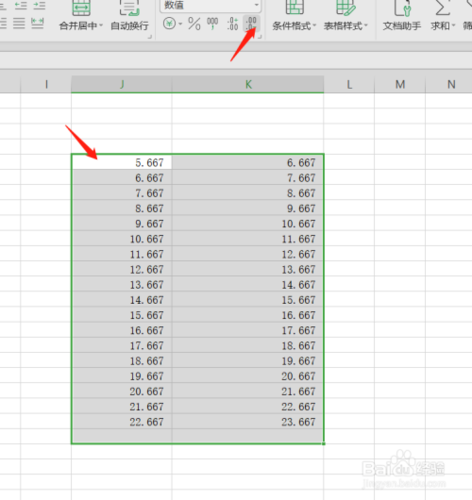The height and width of the screenshot is (500, 472).
Task: Select column J cell 10.667
Action: tap(122, 239)
